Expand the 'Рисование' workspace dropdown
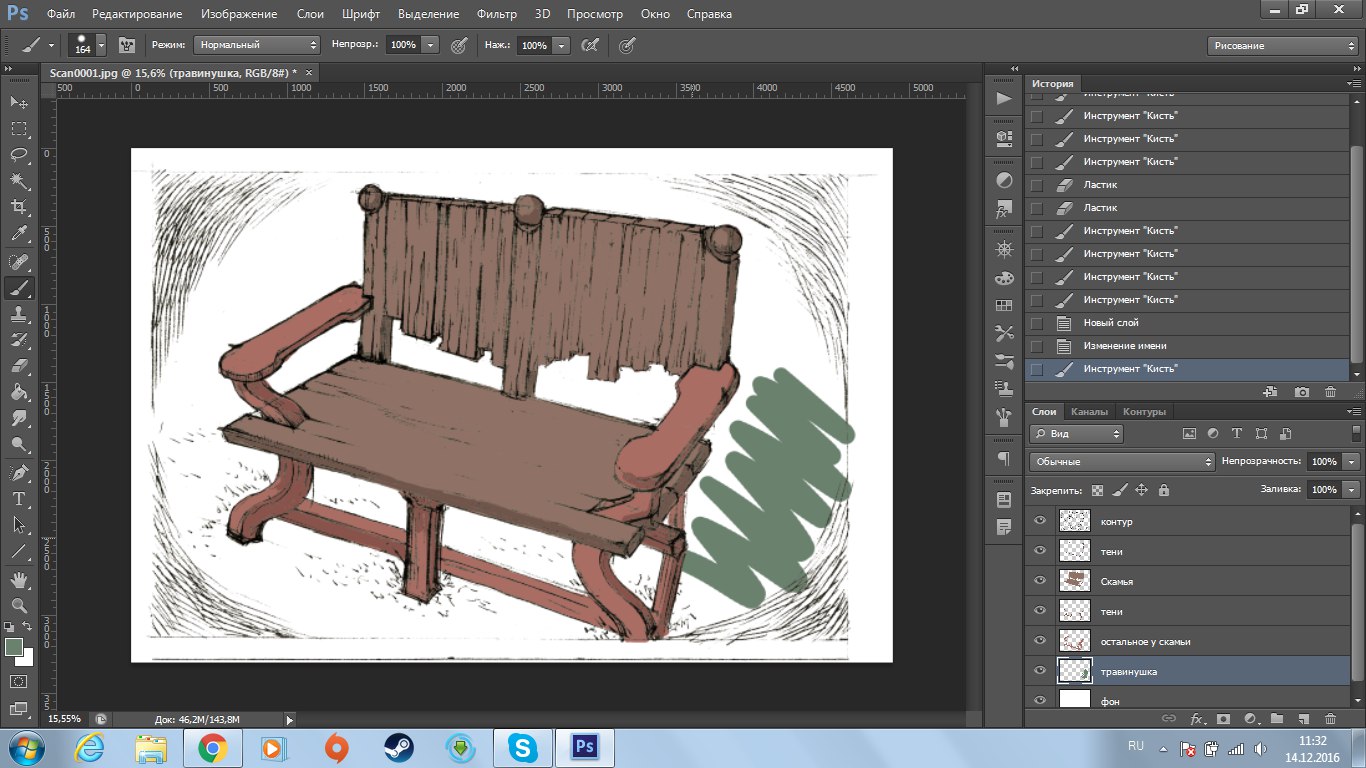 1282,46
